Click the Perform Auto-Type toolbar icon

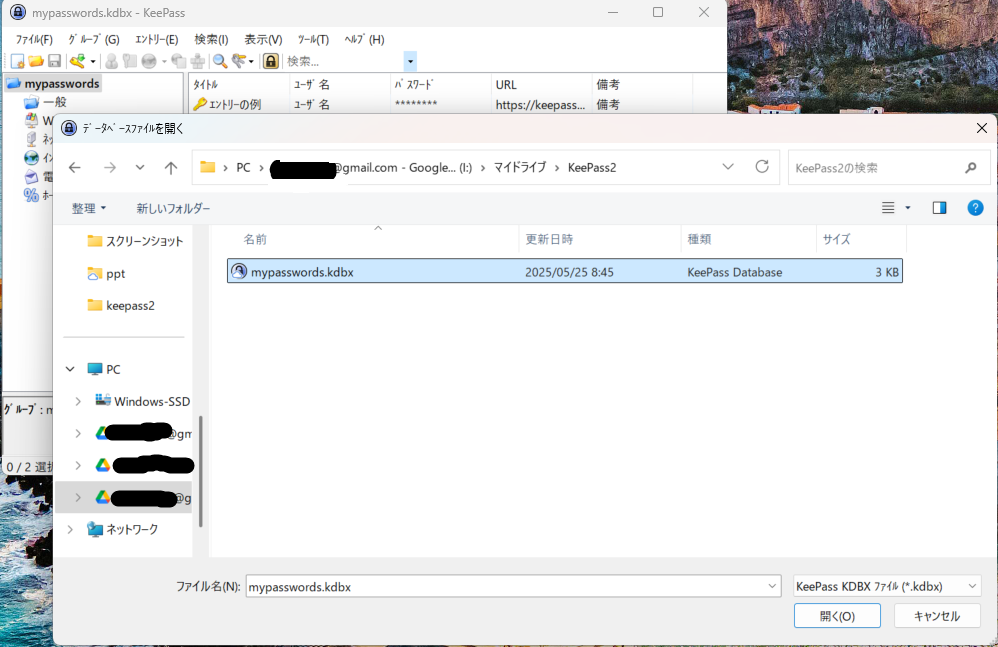point(198,61)
